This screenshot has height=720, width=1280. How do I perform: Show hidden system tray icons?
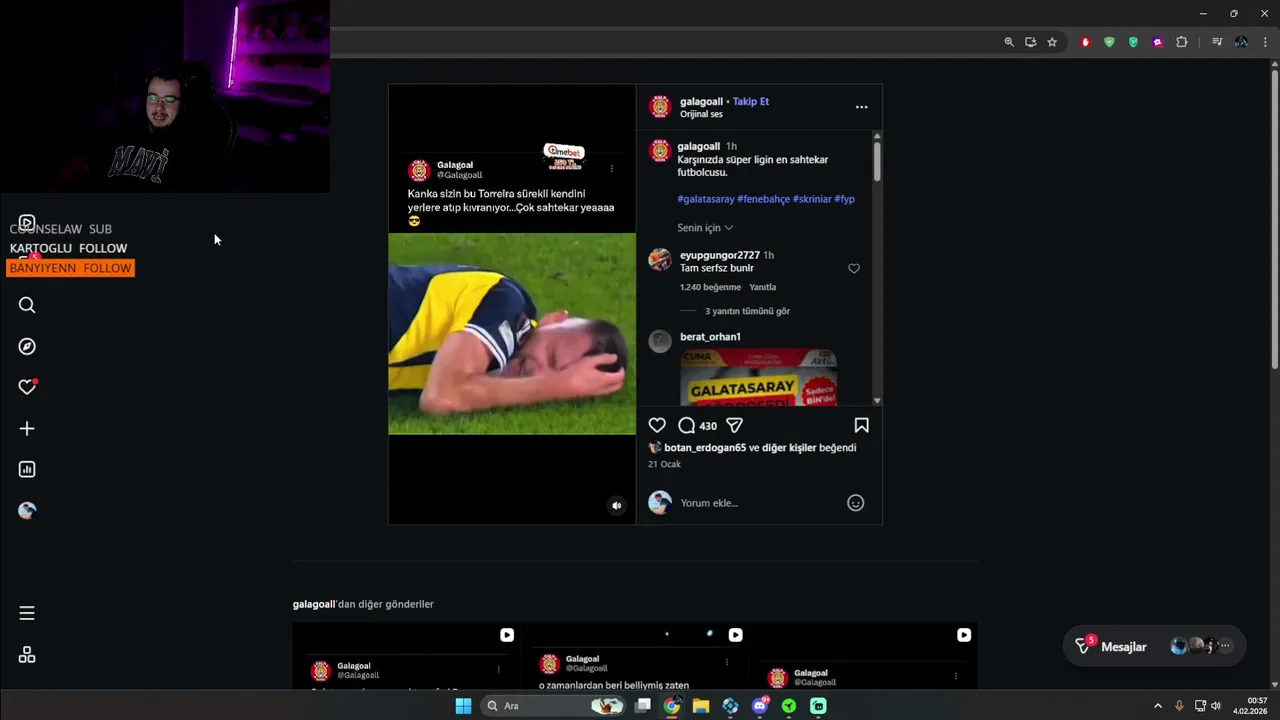coord(1158,706)
